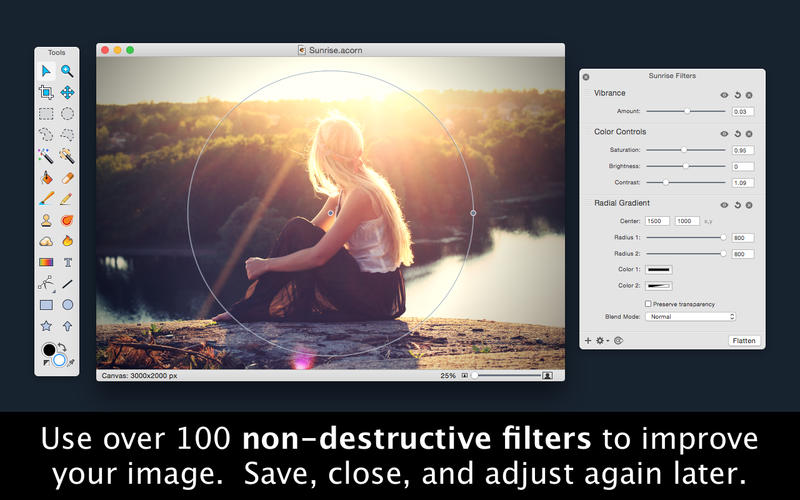The image size is (800, 500).
Task: Click the Flatten button
Action: 744,341
